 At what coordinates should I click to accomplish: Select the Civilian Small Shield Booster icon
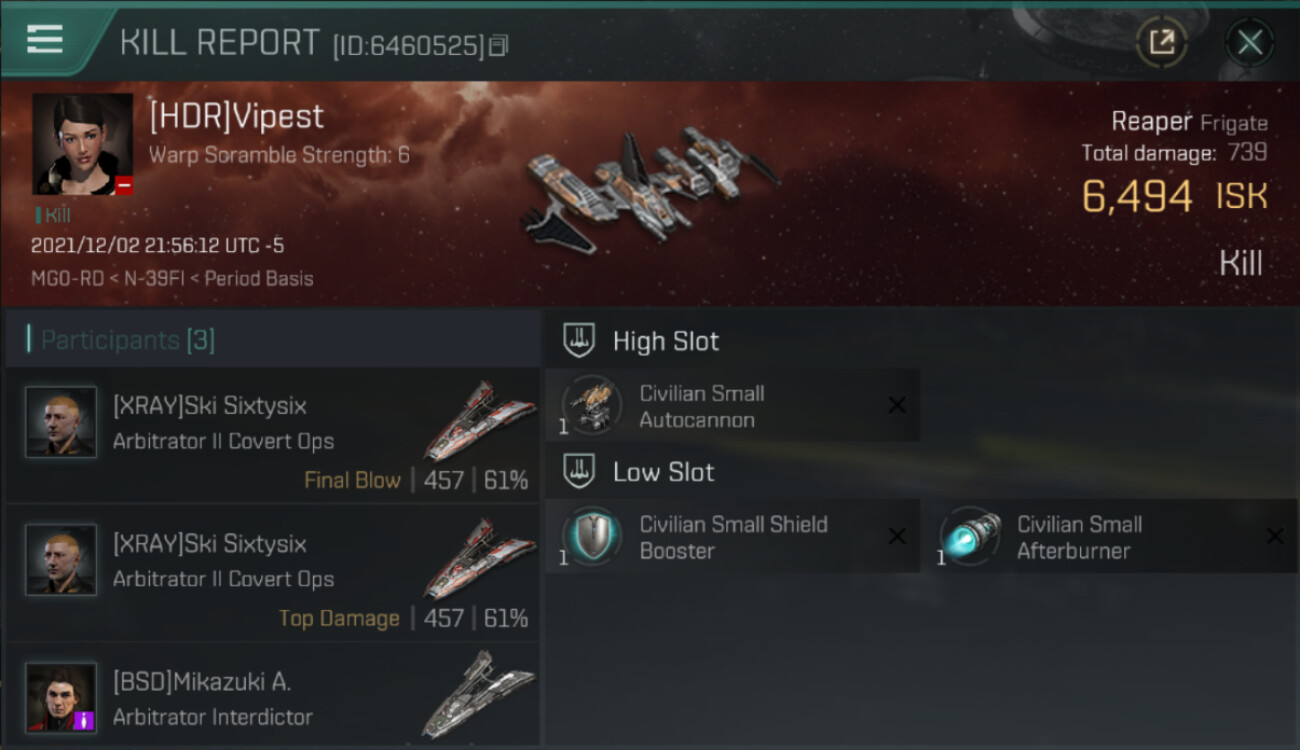(591, 537)
